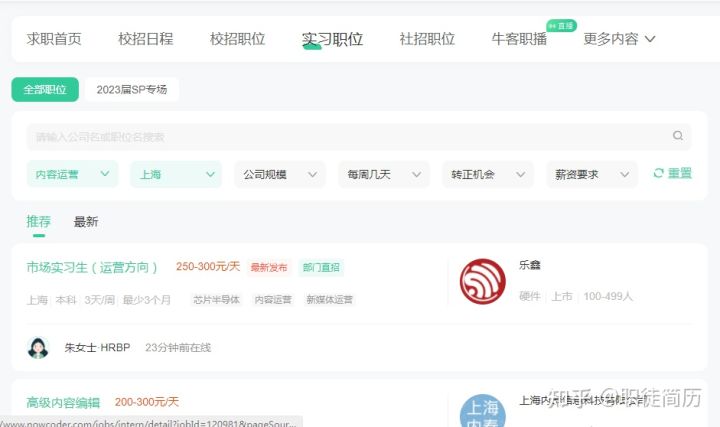Click the 最少3个月 duration text
The image size is (720, 427).
tap(147, 300)
